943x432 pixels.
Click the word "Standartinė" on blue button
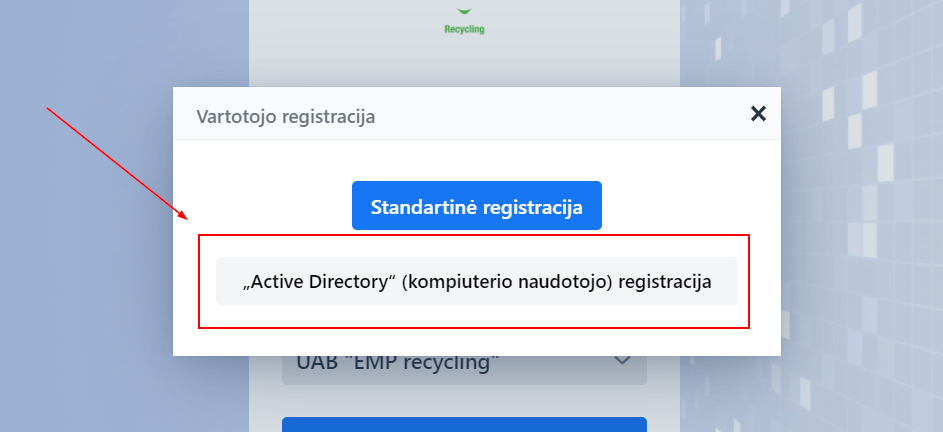pyautogui.click(x=424, y=207)
